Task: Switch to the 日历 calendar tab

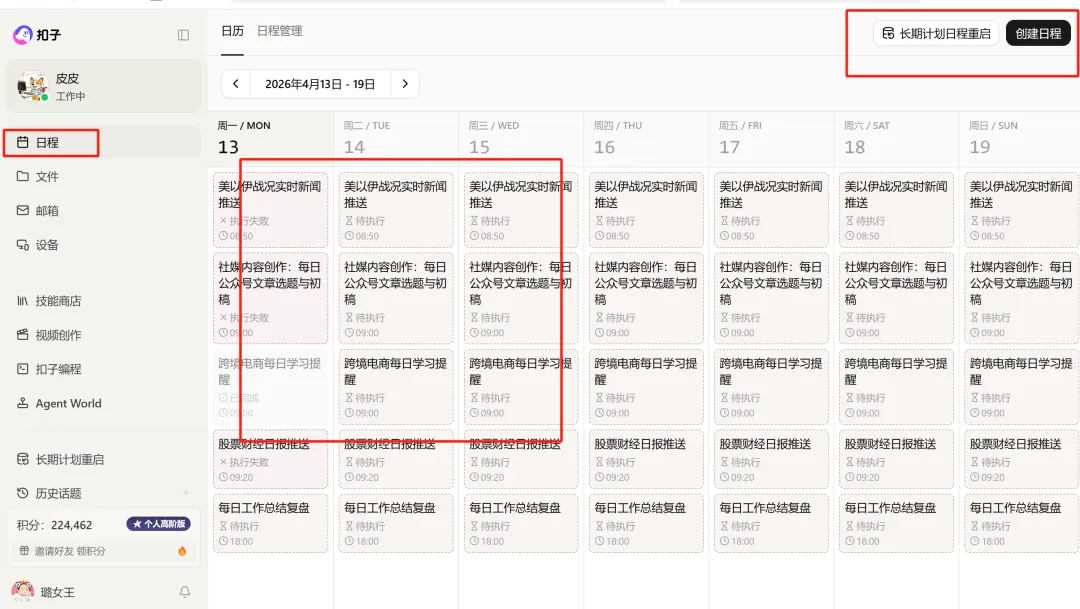Action: coord(232,31)
